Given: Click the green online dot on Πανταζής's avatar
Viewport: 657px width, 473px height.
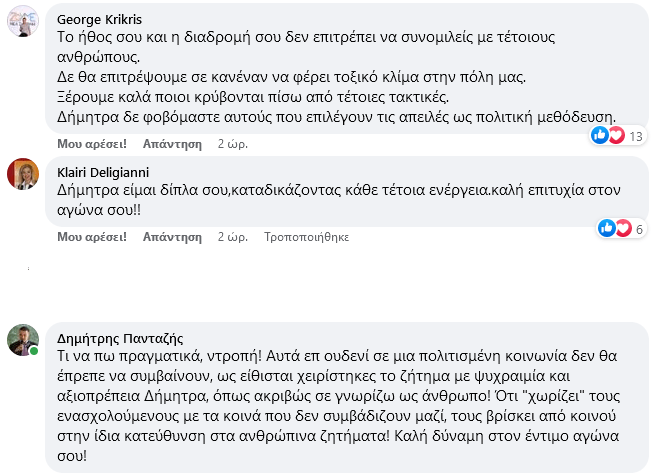Looking at the screenshot, I should [35, 351].
